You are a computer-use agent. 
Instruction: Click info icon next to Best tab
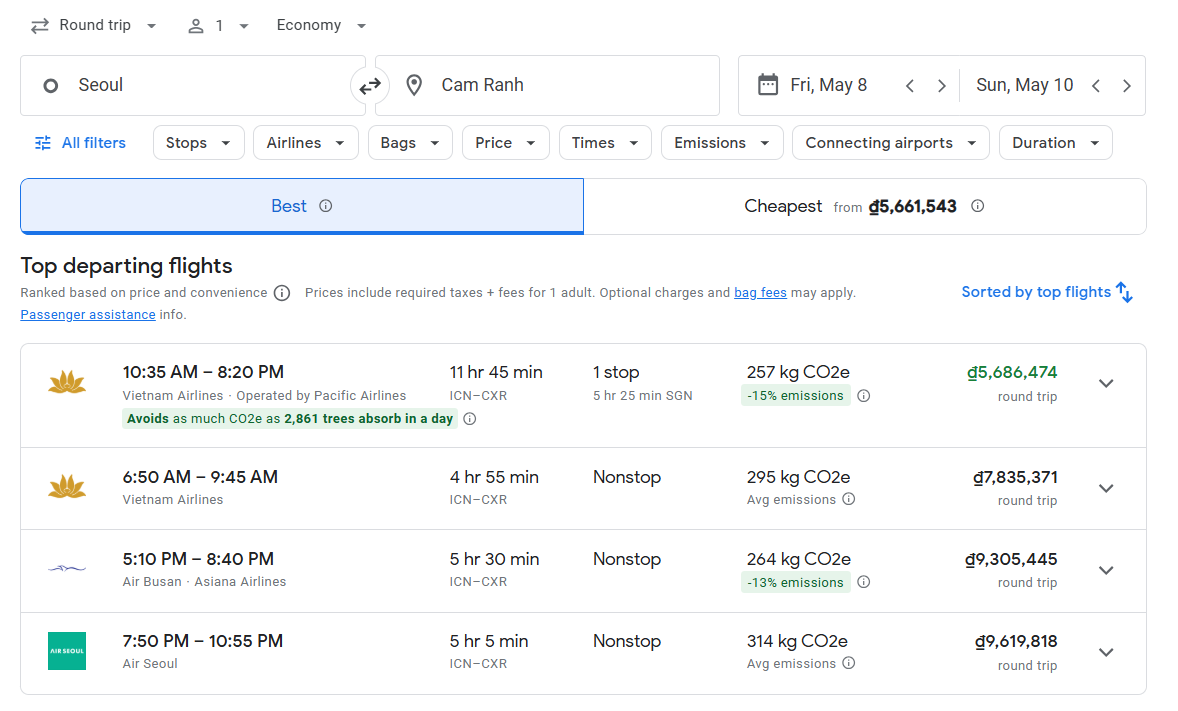point(325,206)
